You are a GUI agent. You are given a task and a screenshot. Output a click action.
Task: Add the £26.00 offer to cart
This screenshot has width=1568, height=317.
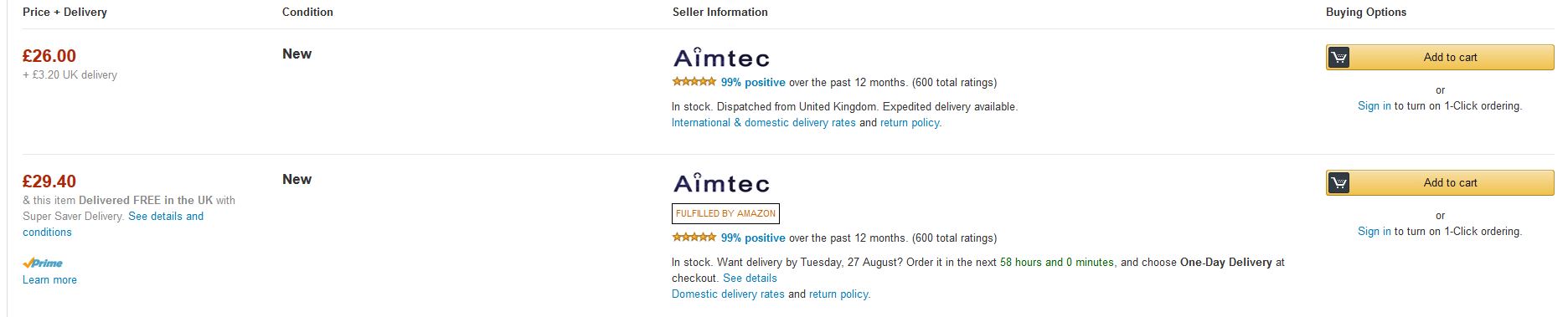click(x=1440, y=57)
